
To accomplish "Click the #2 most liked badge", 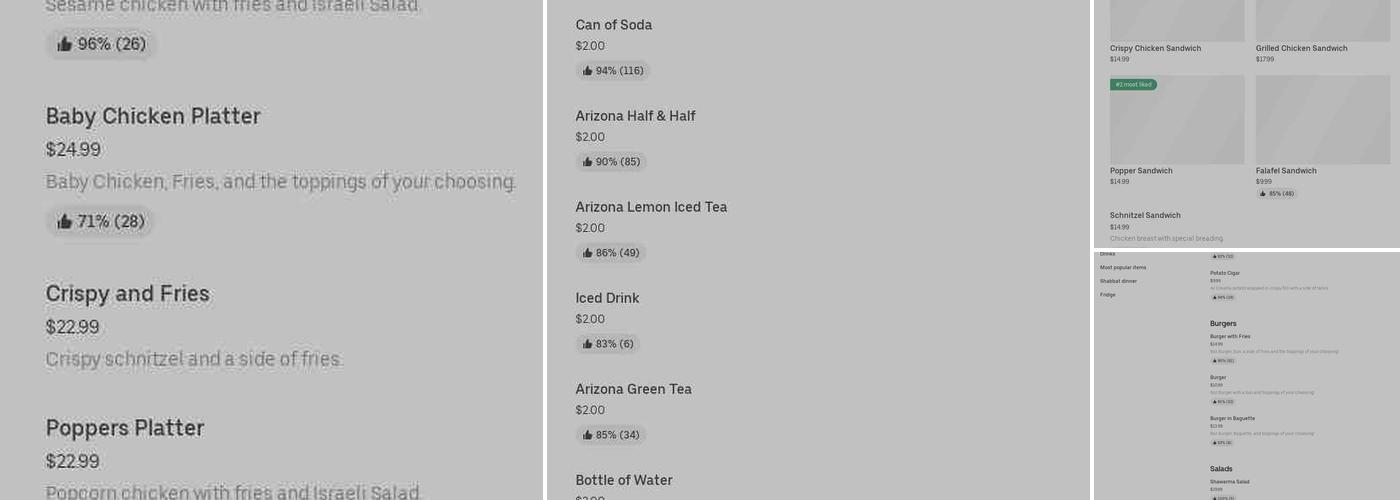I will [1133, 85].
